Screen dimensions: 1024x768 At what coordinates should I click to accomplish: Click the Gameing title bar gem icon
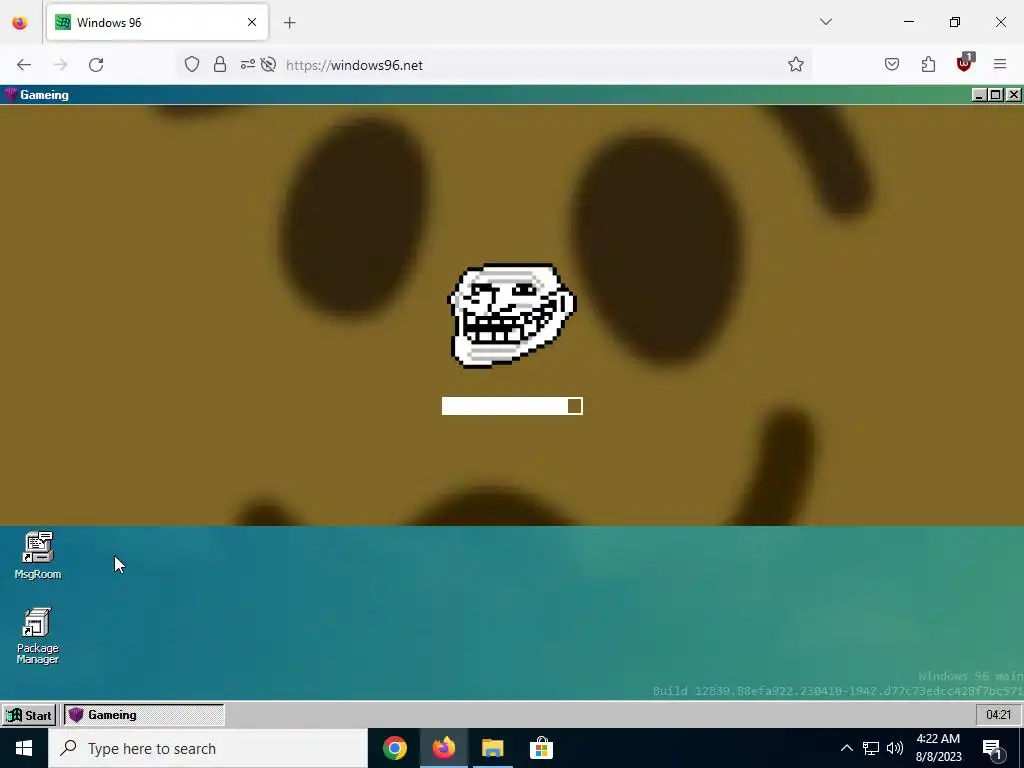click(x=10, y=95)
